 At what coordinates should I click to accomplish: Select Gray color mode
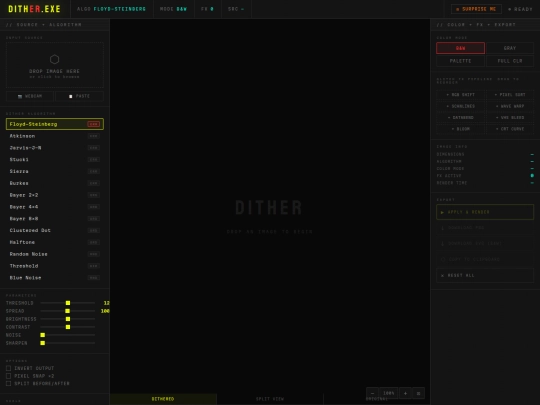pyautogui.click(x=510, y=48)
